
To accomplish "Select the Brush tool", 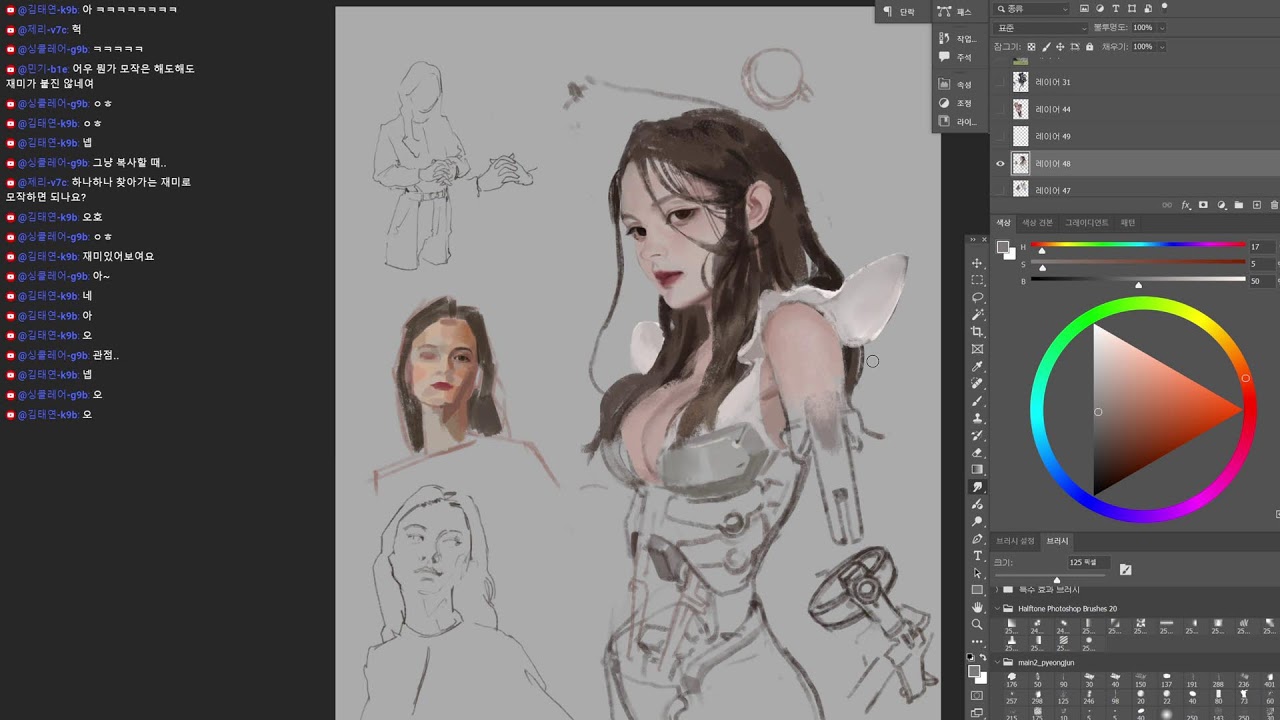I will (x=977, y=401).
